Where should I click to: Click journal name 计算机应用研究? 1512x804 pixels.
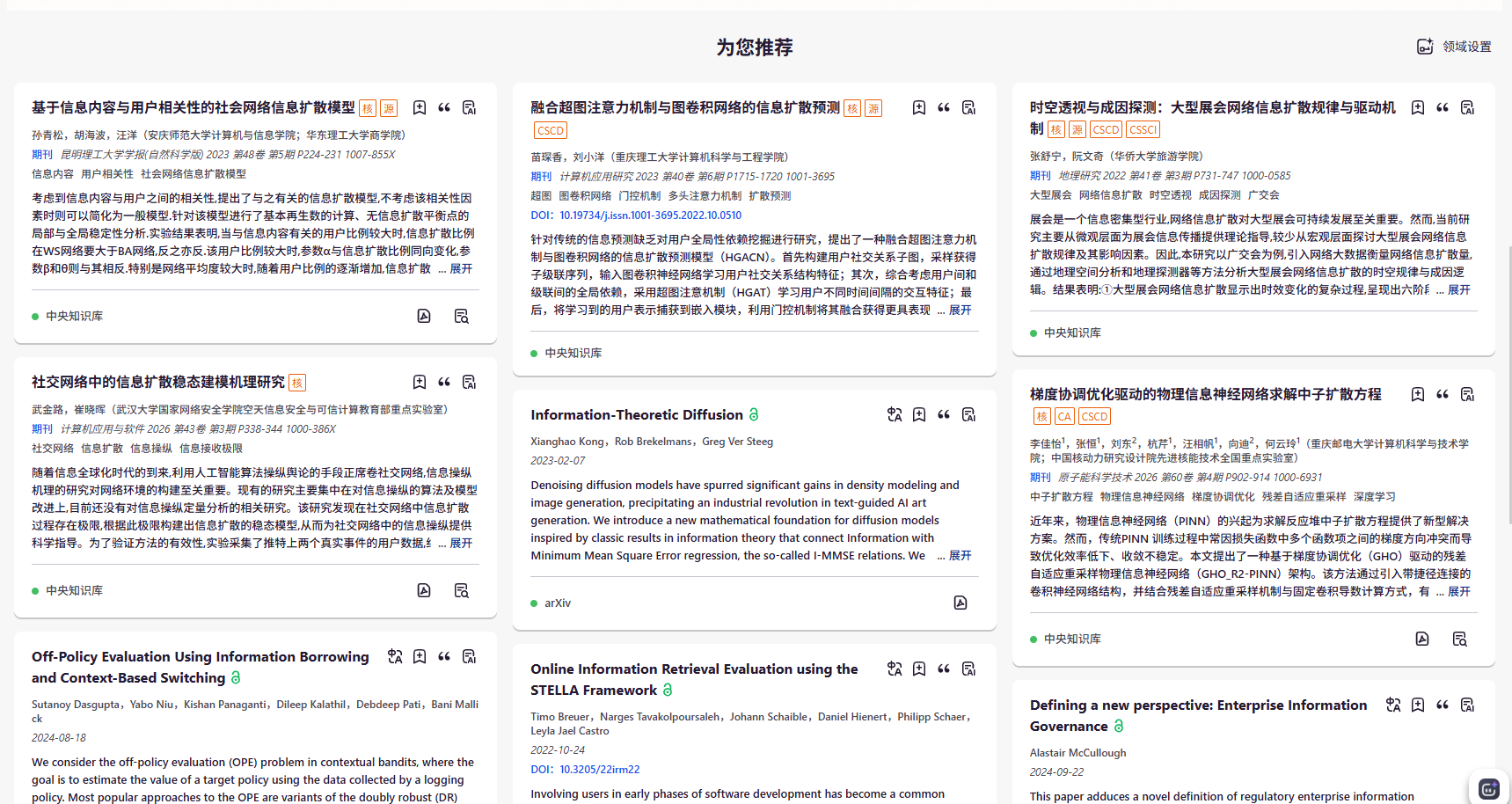[595, 176]
